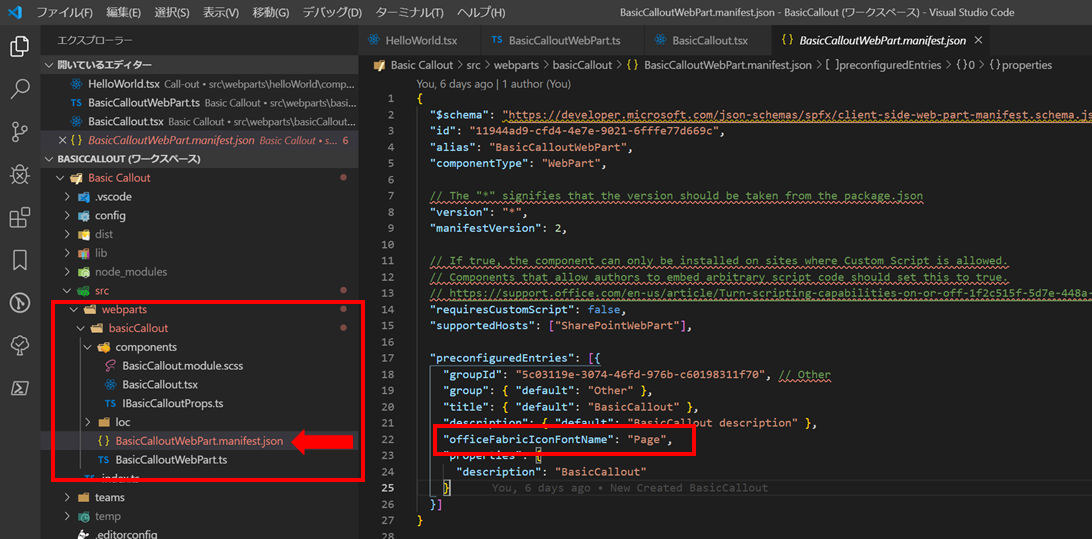
Task: Open the デバッグ(D) menu
Action: pyautogui.click(x=333, y=13)
